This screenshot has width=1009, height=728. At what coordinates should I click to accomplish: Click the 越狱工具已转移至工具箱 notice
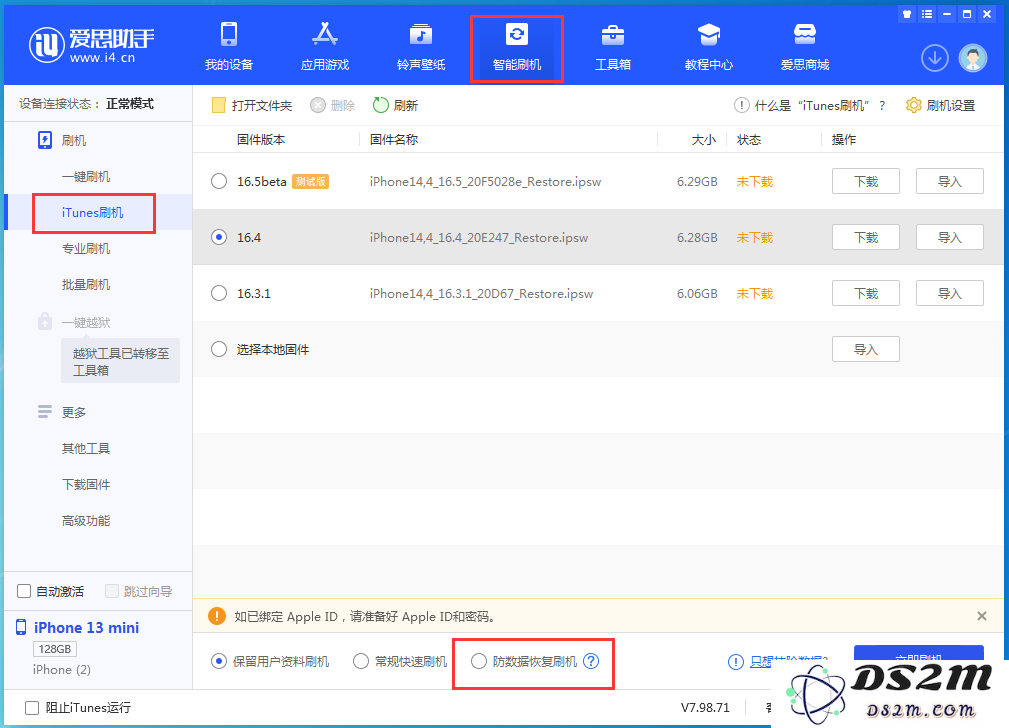pyautogui.click(x=120, y=361)
